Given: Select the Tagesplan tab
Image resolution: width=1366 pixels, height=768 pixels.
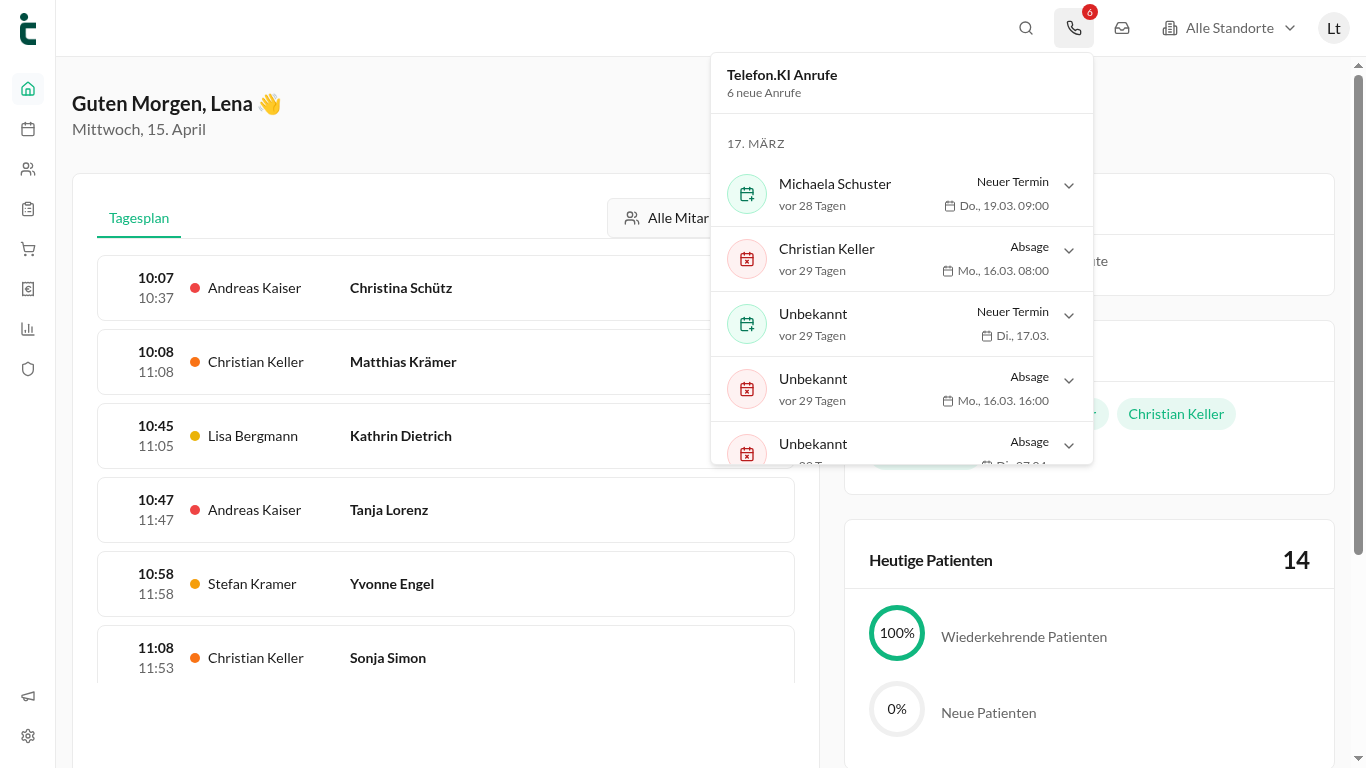Looking at the screenshot, I should (139, 218).
